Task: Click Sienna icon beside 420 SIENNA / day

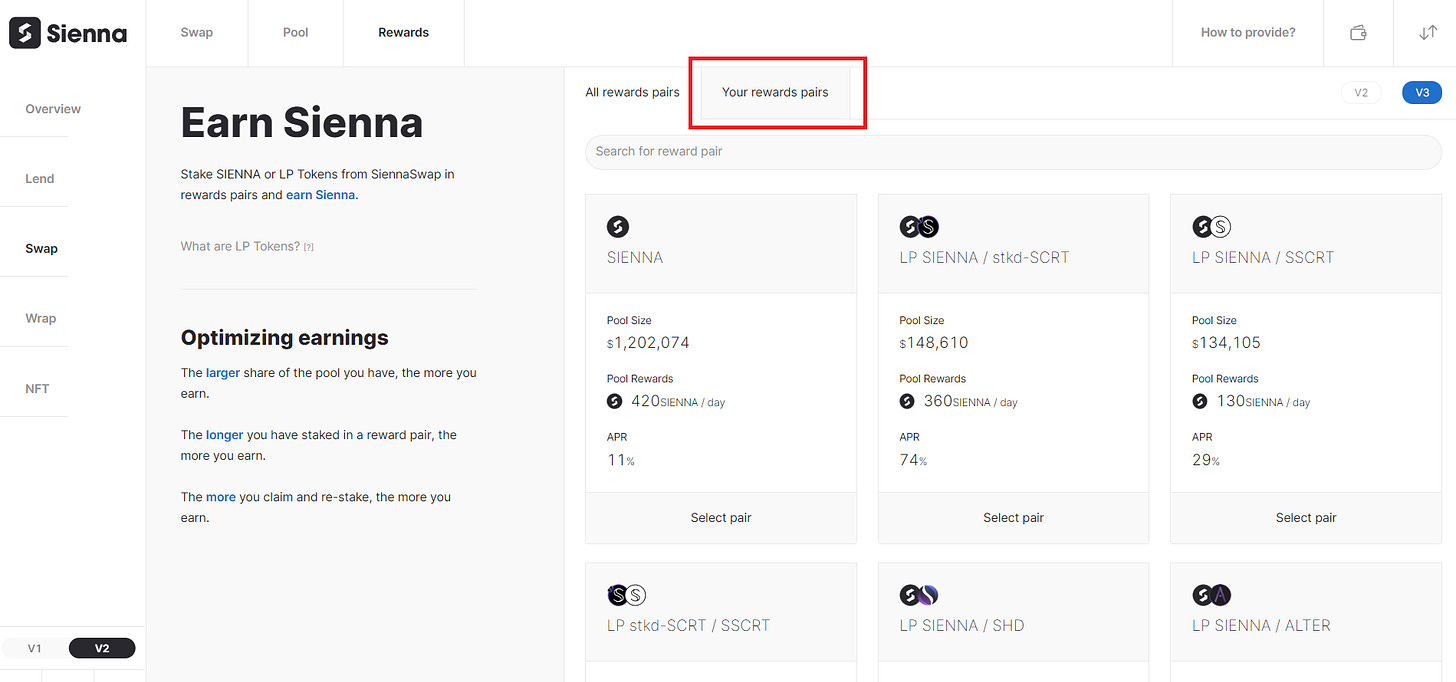Action: pos(614,401)
